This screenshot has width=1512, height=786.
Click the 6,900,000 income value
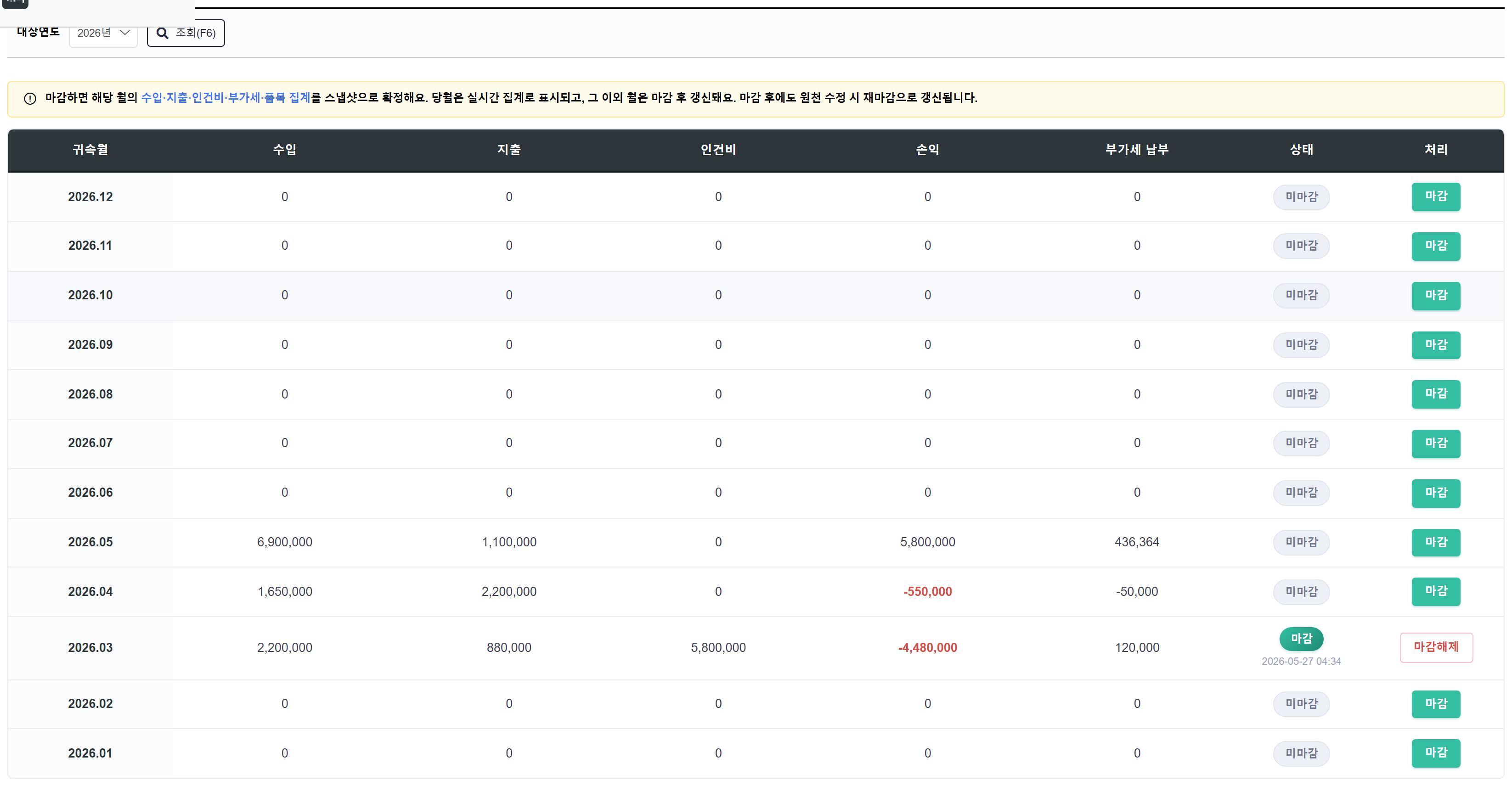click(x=285, y=542)
